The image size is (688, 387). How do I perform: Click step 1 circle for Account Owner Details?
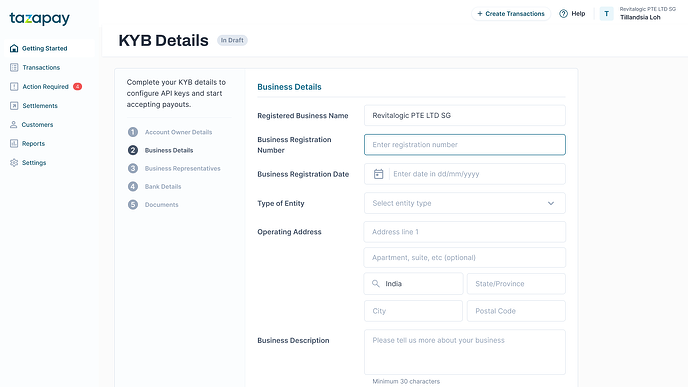pos(133,132)
